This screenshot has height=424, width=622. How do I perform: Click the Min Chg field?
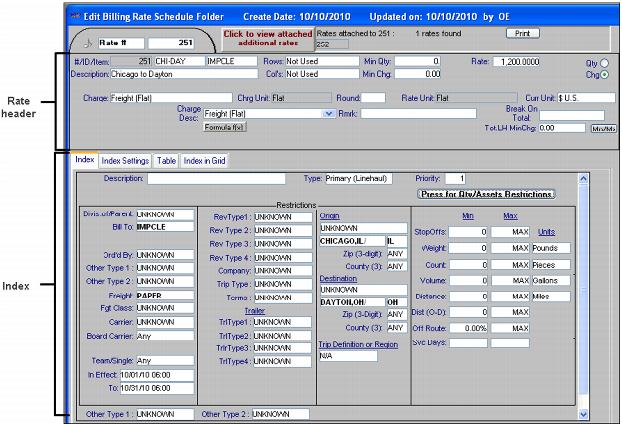[417, 74]
